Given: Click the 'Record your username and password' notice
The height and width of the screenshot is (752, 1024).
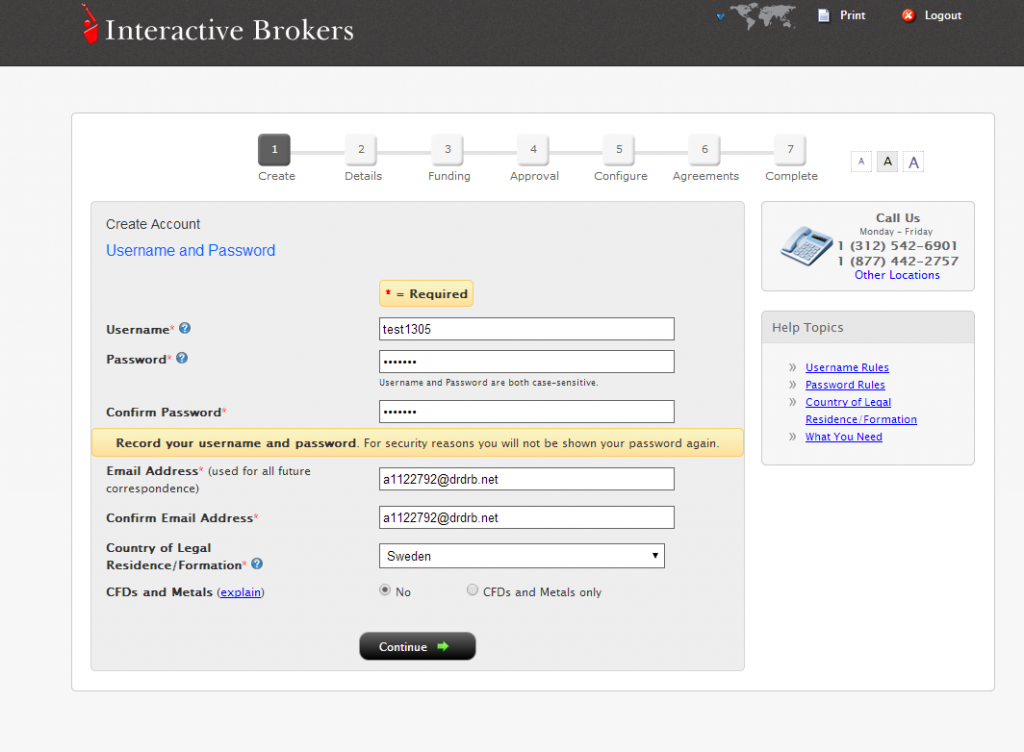Looking at the screenshot, I should (417, 443).
